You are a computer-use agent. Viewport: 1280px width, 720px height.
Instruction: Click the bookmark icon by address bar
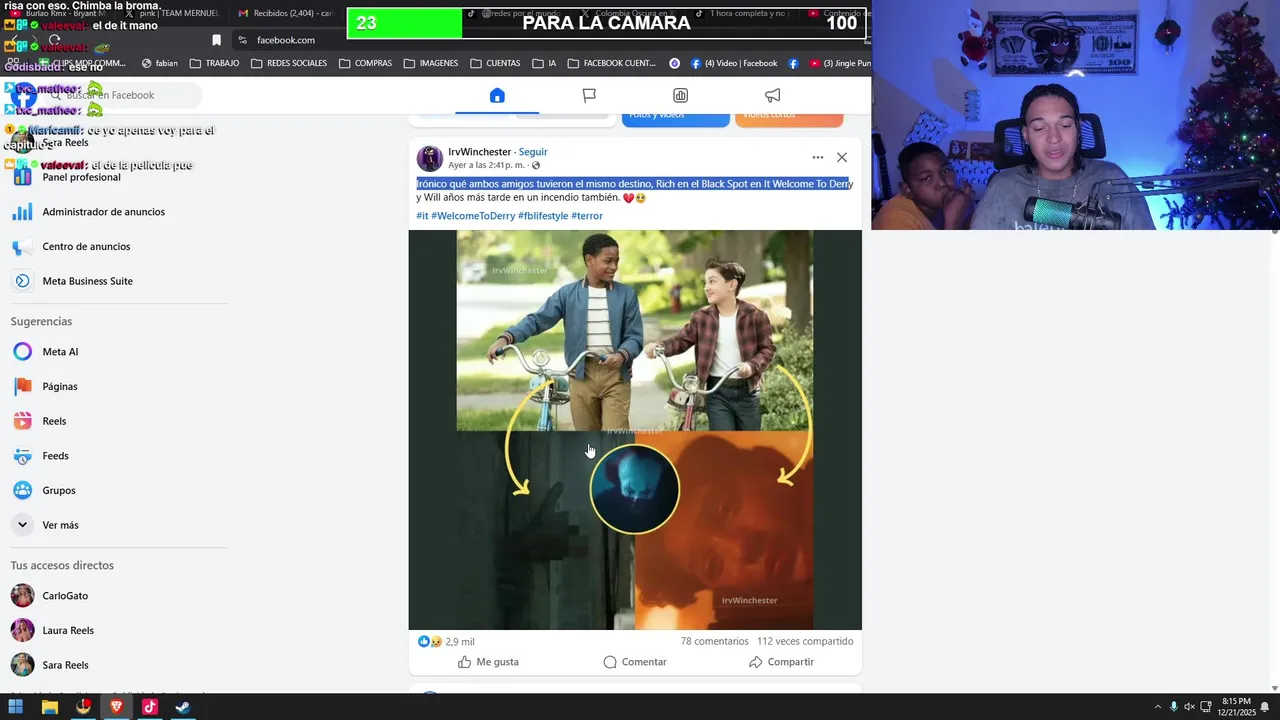click(216, 40)
